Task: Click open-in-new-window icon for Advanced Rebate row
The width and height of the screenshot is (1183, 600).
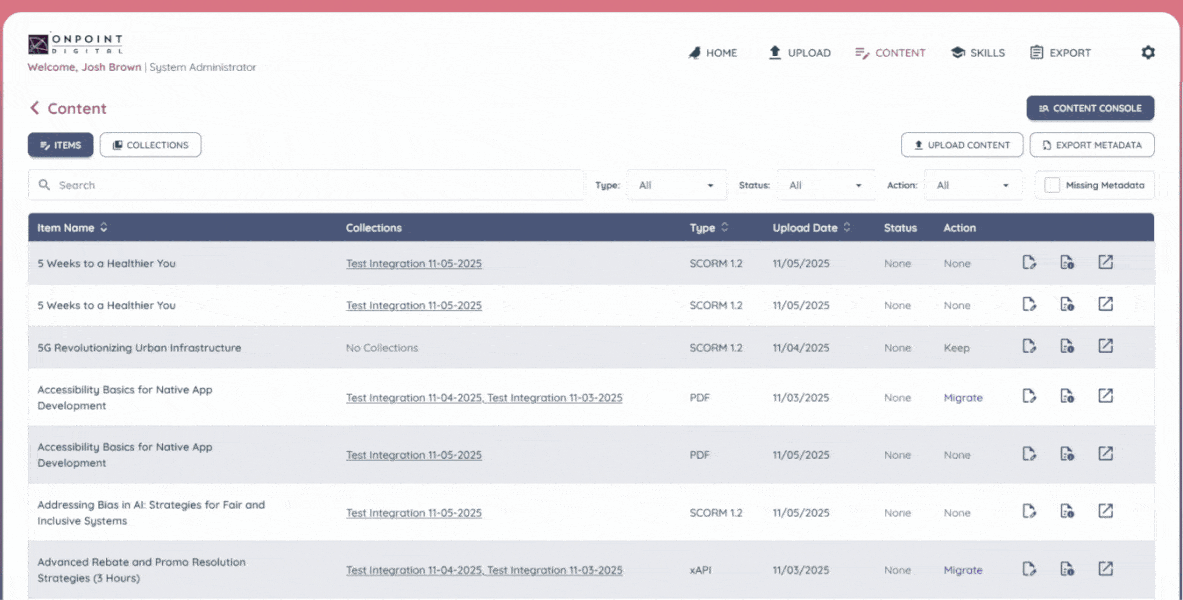Action: (1105, 569)
